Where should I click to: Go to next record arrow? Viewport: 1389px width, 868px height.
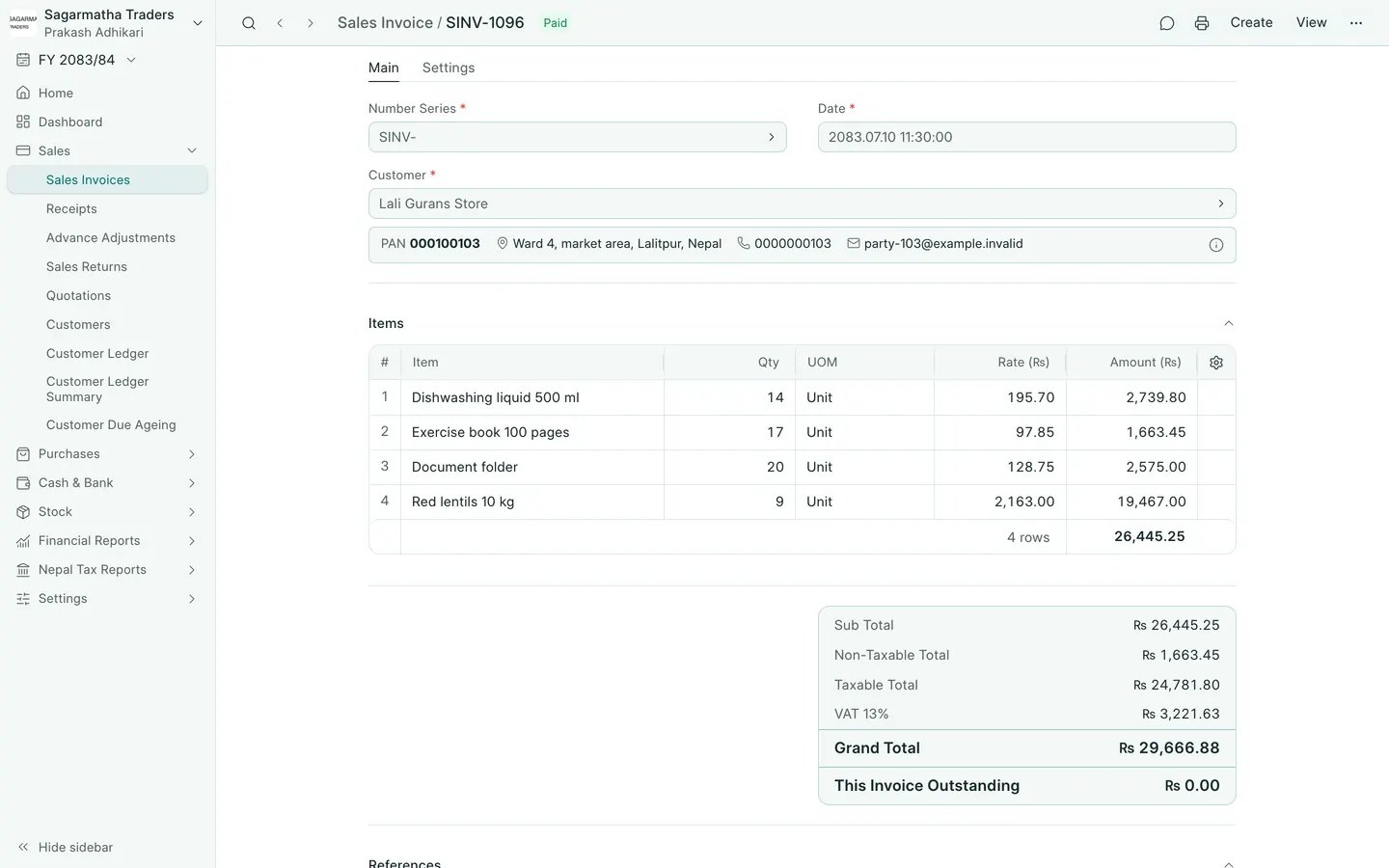pyautogui.click(x=311, y=23)
